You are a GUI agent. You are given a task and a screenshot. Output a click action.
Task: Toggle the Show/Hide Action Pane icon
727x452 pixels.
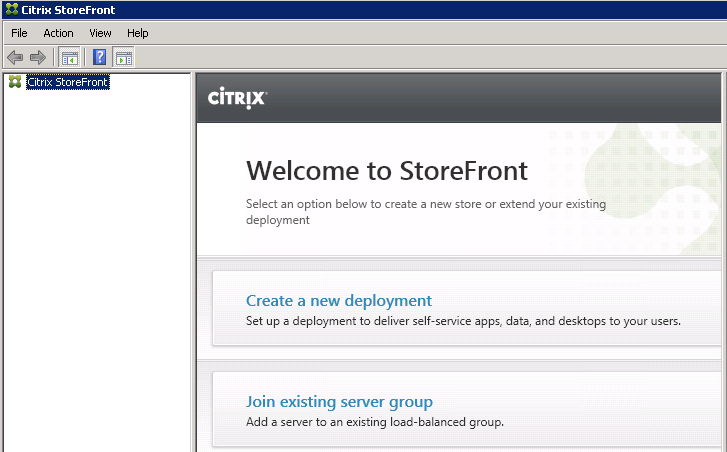point(123,57)
